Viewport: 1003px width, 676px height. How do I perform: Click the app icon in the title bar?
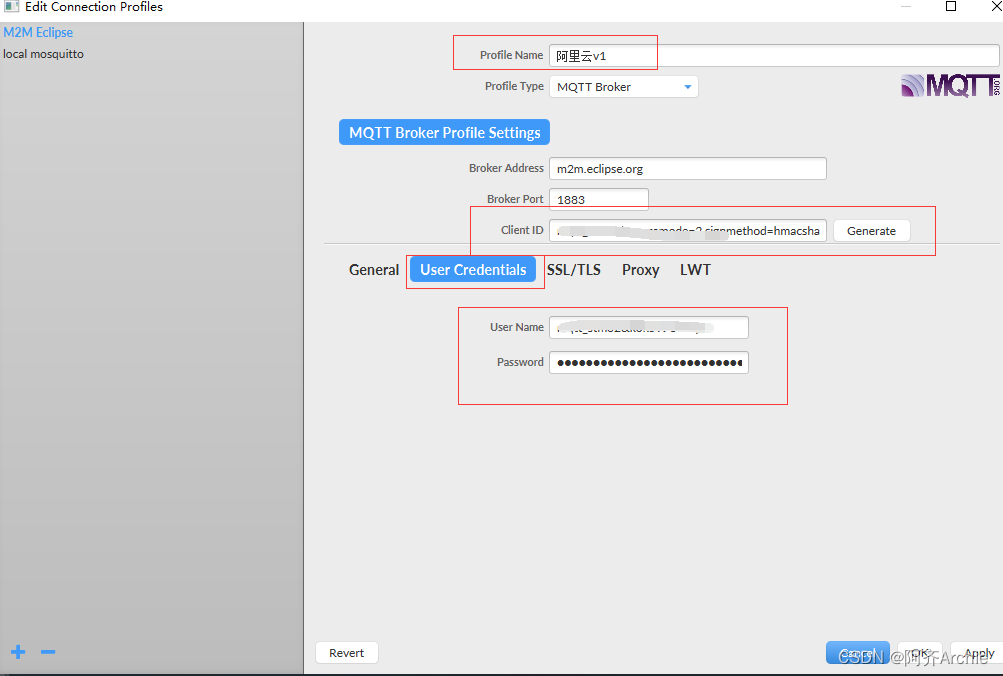(11, 6)
